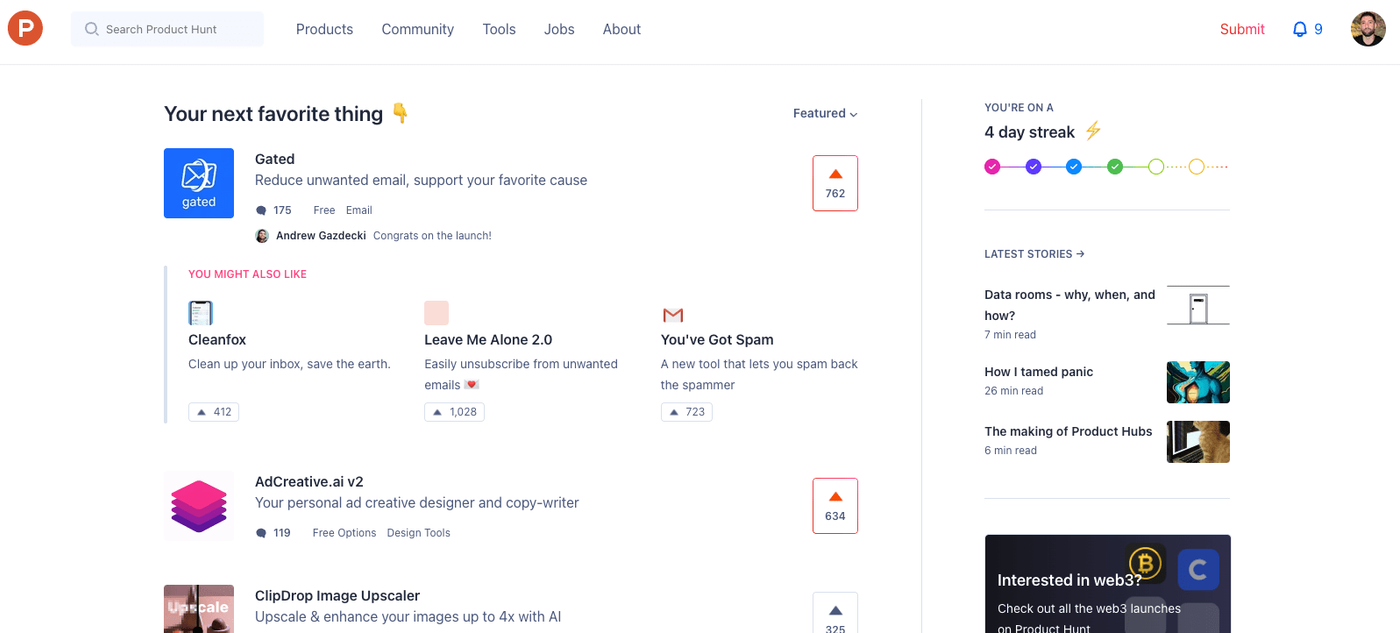
Task: Open the Data rooms story thumbnail
Action: click(1198, 305)
